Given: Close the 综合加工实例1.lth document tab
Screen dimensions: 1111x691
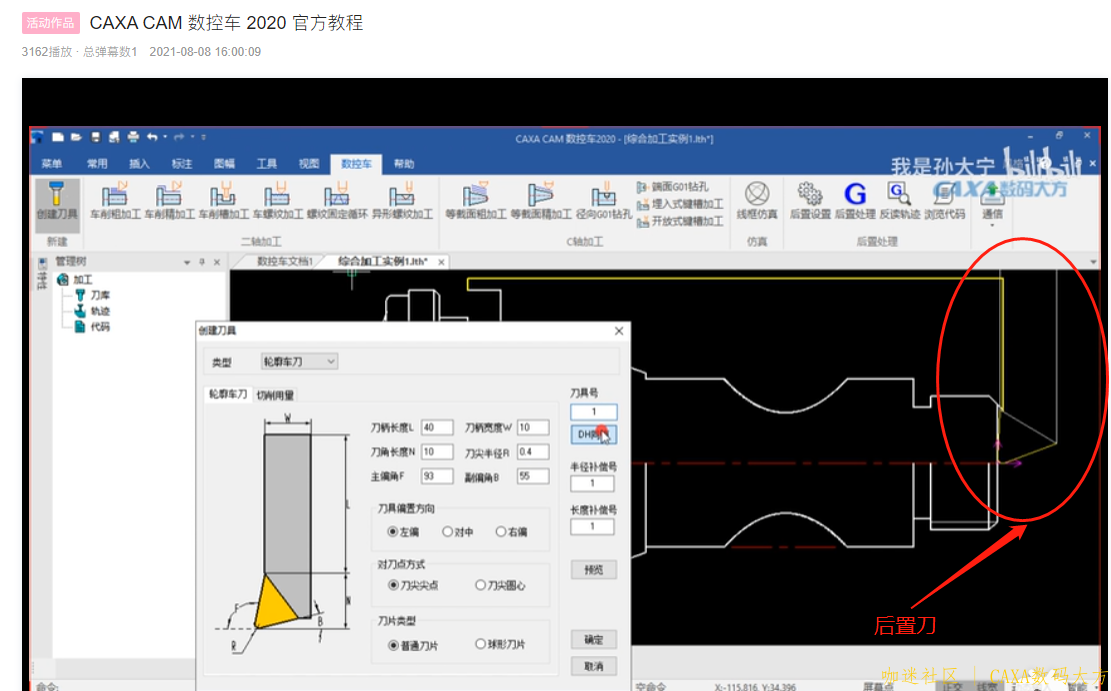Looking at the screenshot, I should click(x=441, y=262).
